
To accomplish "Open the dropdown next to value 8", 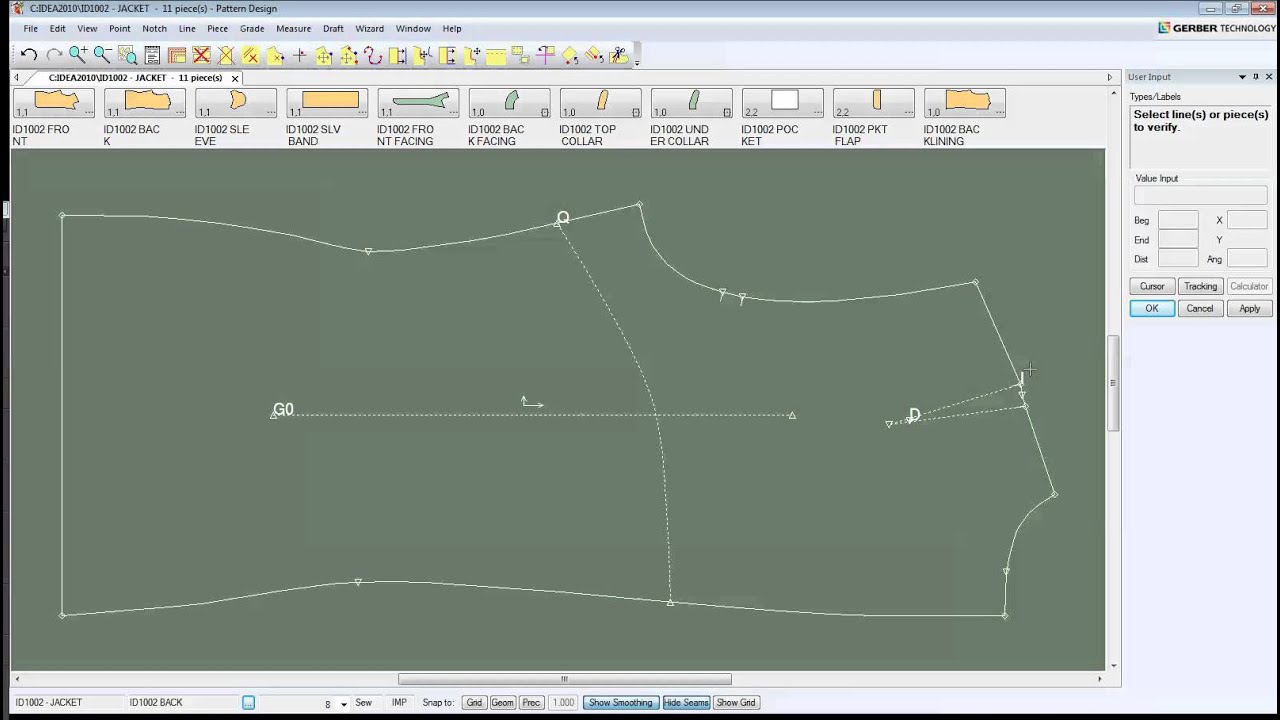I will pyautogui.click(x=344, y=704).
